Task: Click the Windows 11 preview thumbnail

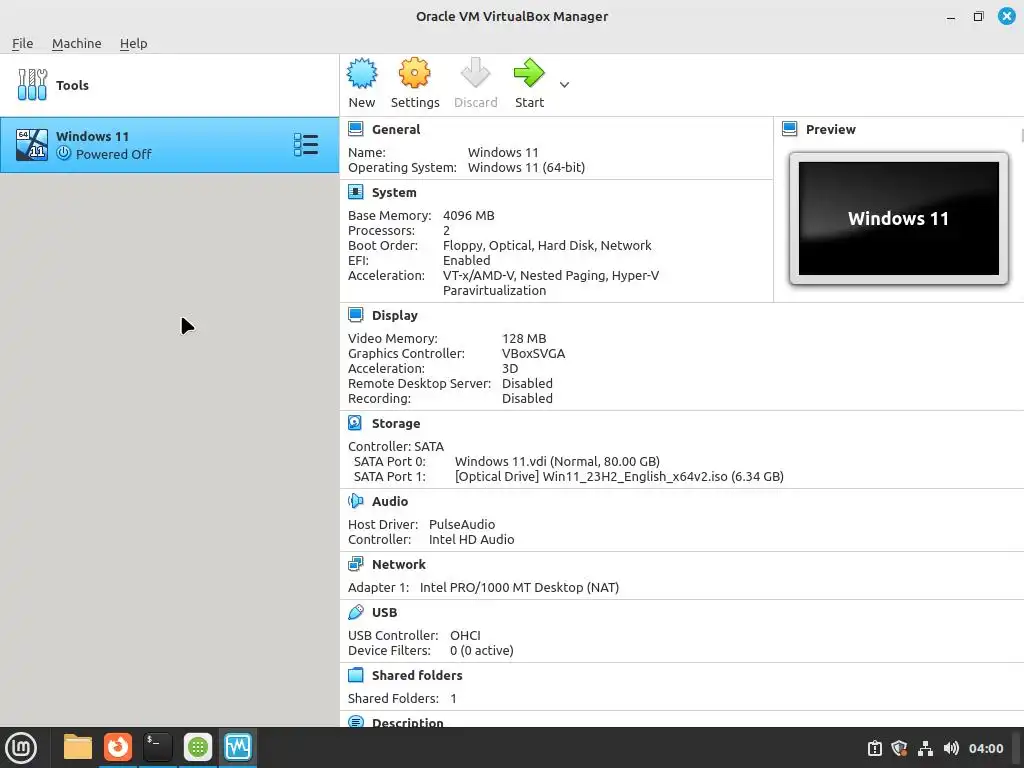Action: coord(899,218)
